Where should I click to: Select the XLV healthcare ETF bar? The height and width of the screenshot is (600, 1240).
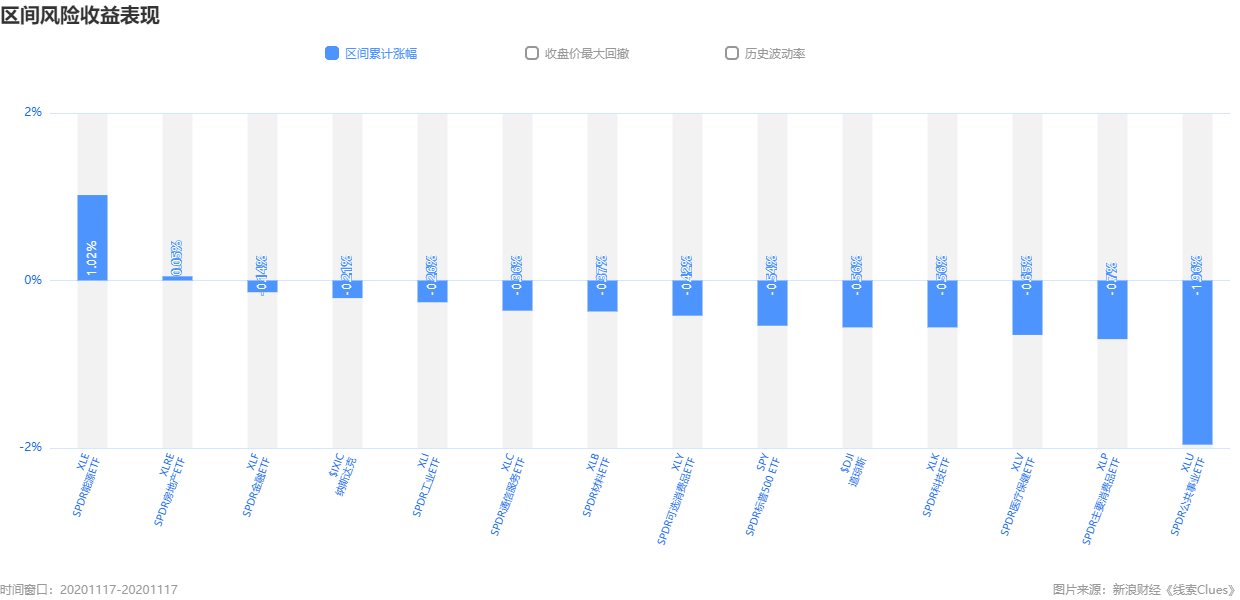[x=1027, y=307]
